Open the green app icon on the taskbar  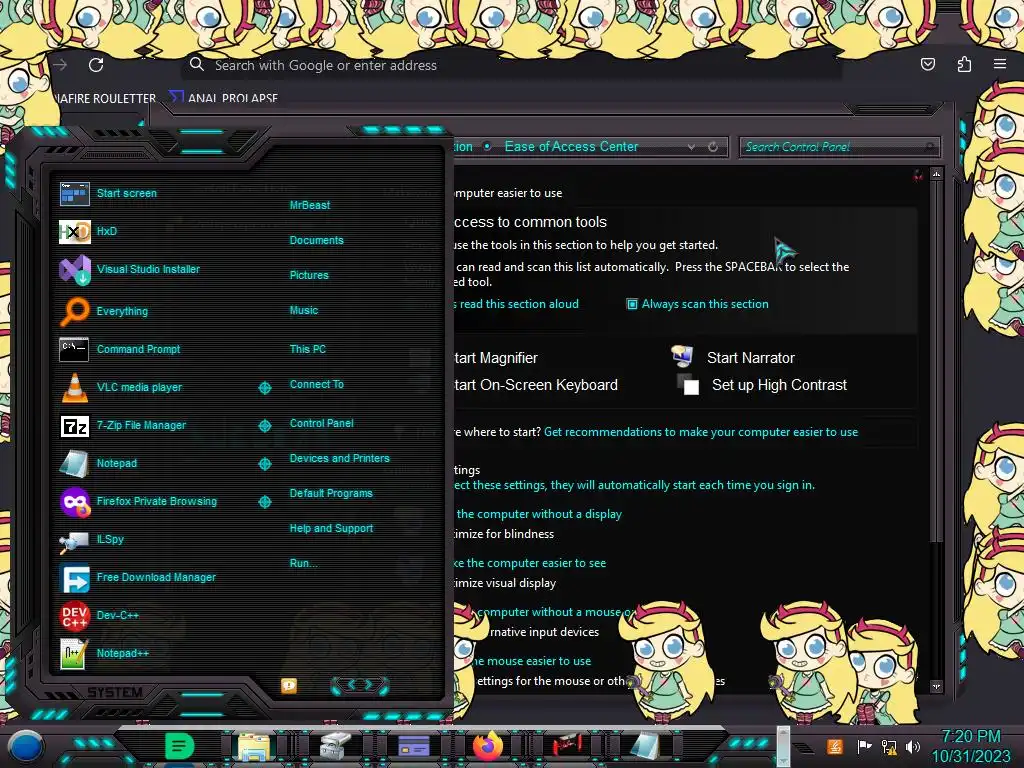[x=180, y=746]
